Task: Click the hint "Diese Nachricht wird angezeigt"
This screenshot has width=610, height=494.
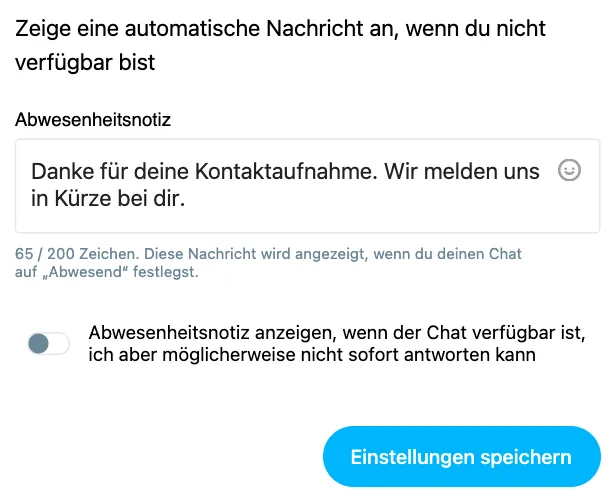Action: pos(256,254)
